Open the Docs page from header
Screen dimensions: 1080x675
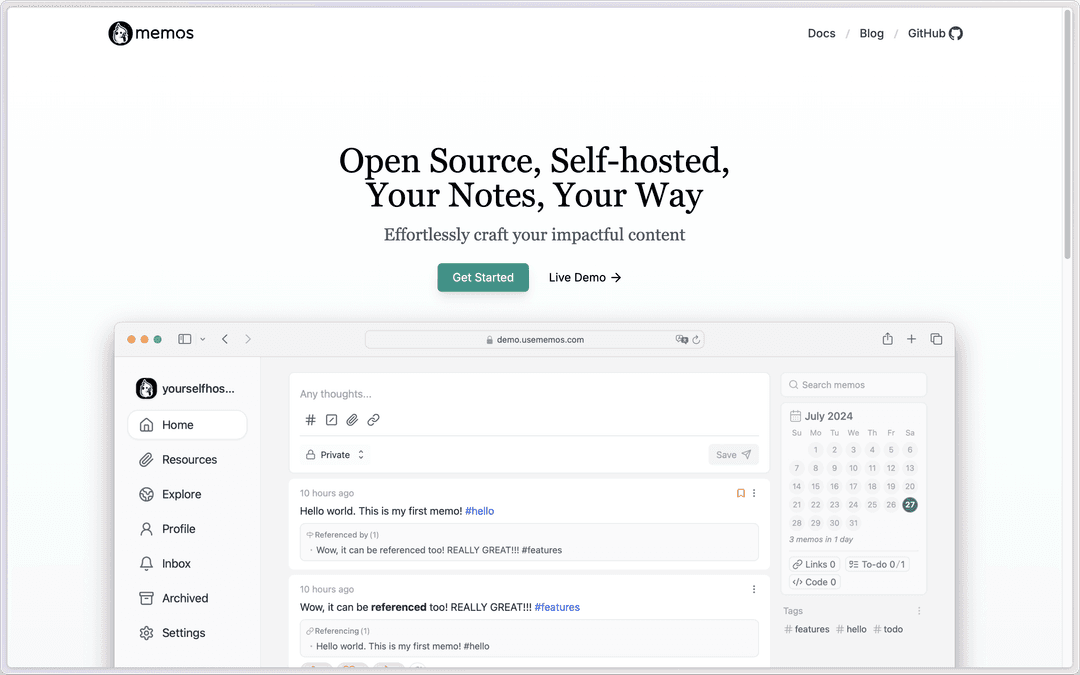(x=821, y=33)
